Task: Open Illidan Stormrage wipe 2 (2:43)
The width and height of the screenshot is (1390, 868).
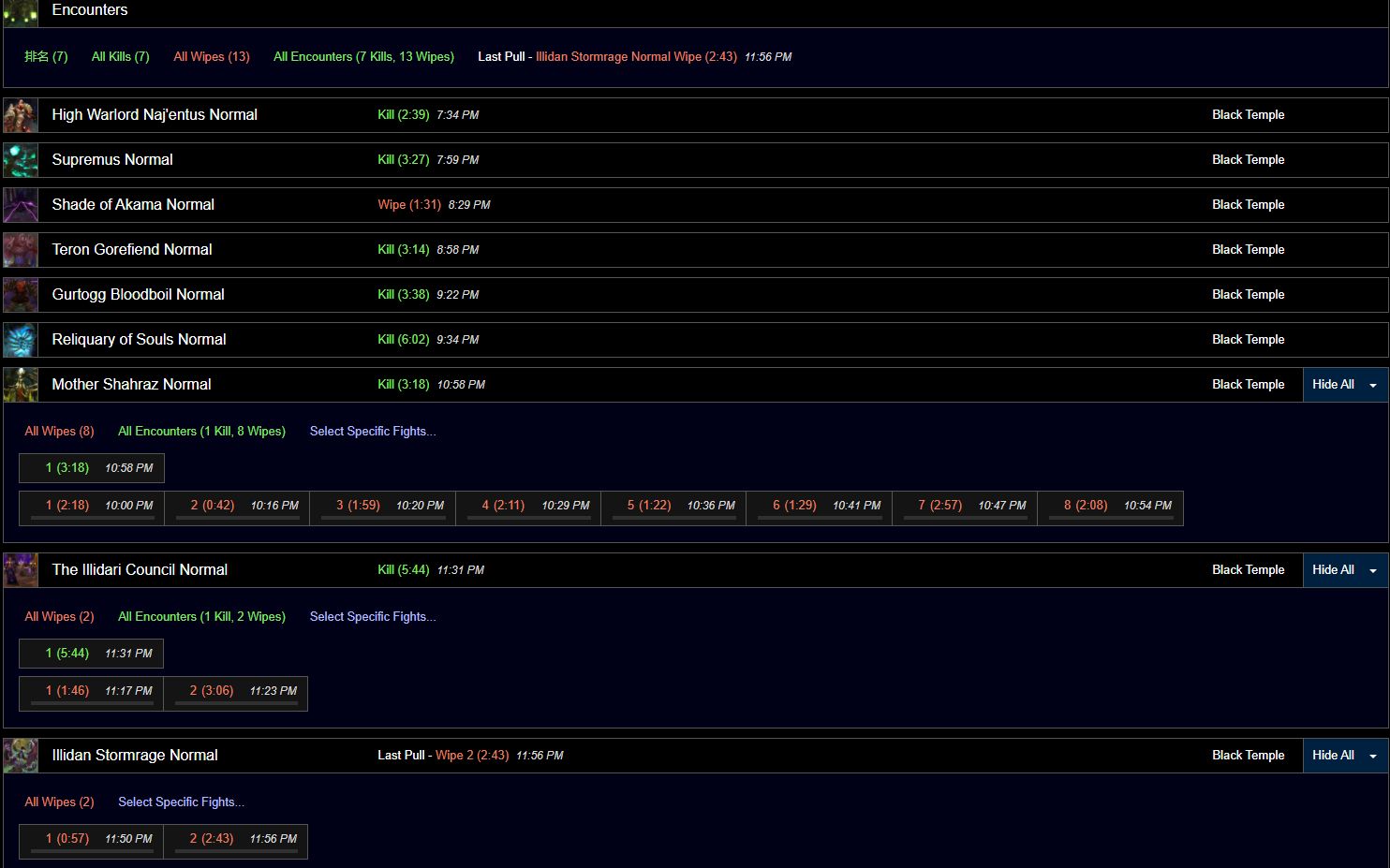Action: pyautogui.click(x=236, y=841)
